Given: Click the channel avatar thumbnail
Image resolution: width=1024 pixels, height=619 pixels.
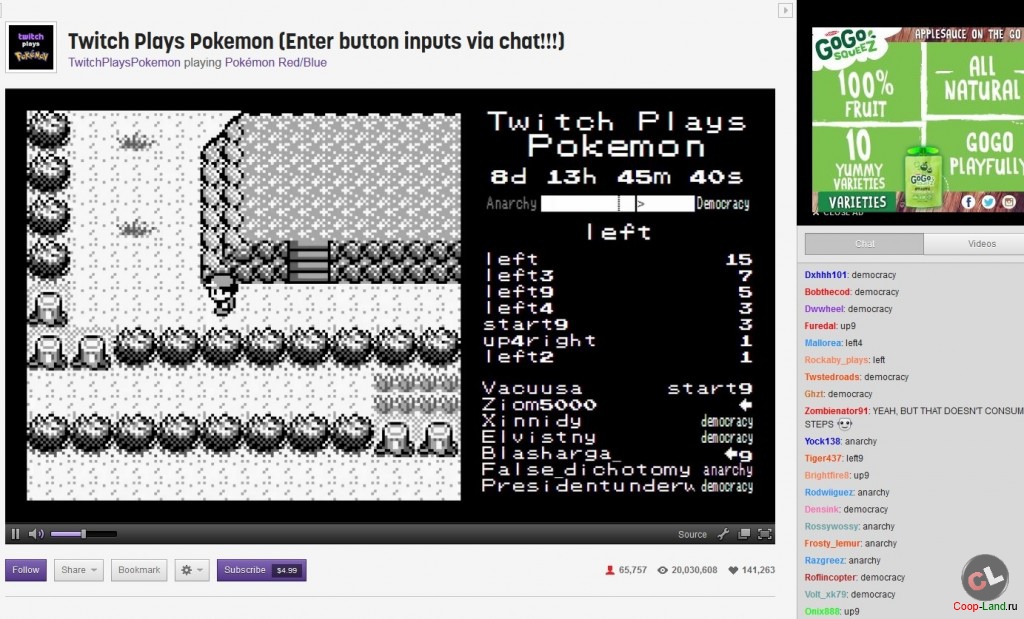Looking at the screenshot, I should pos(31,47).
